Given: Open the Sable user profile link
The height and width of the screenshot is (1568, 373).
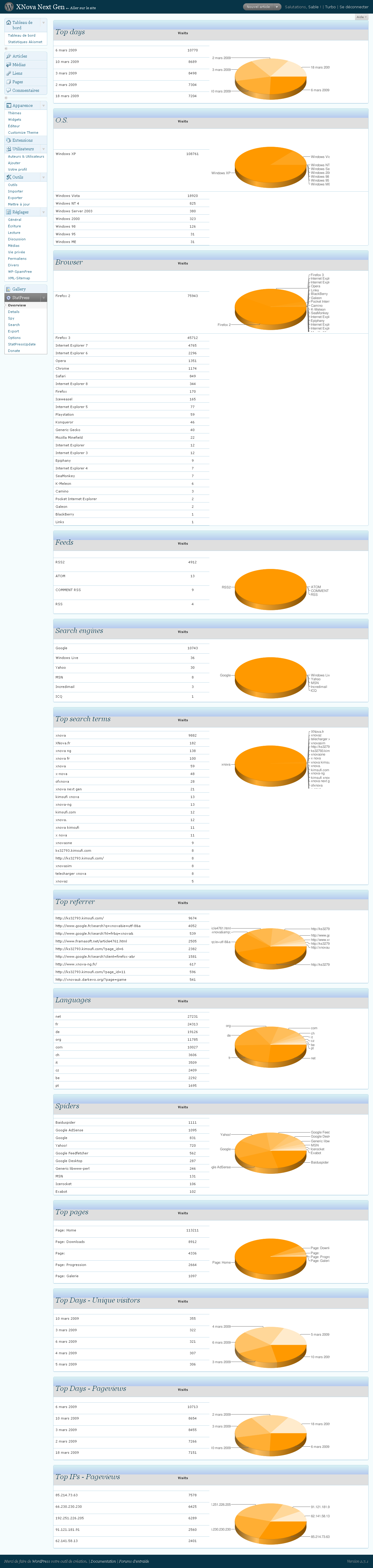Looking at the screenshot, I should [313, 7].
